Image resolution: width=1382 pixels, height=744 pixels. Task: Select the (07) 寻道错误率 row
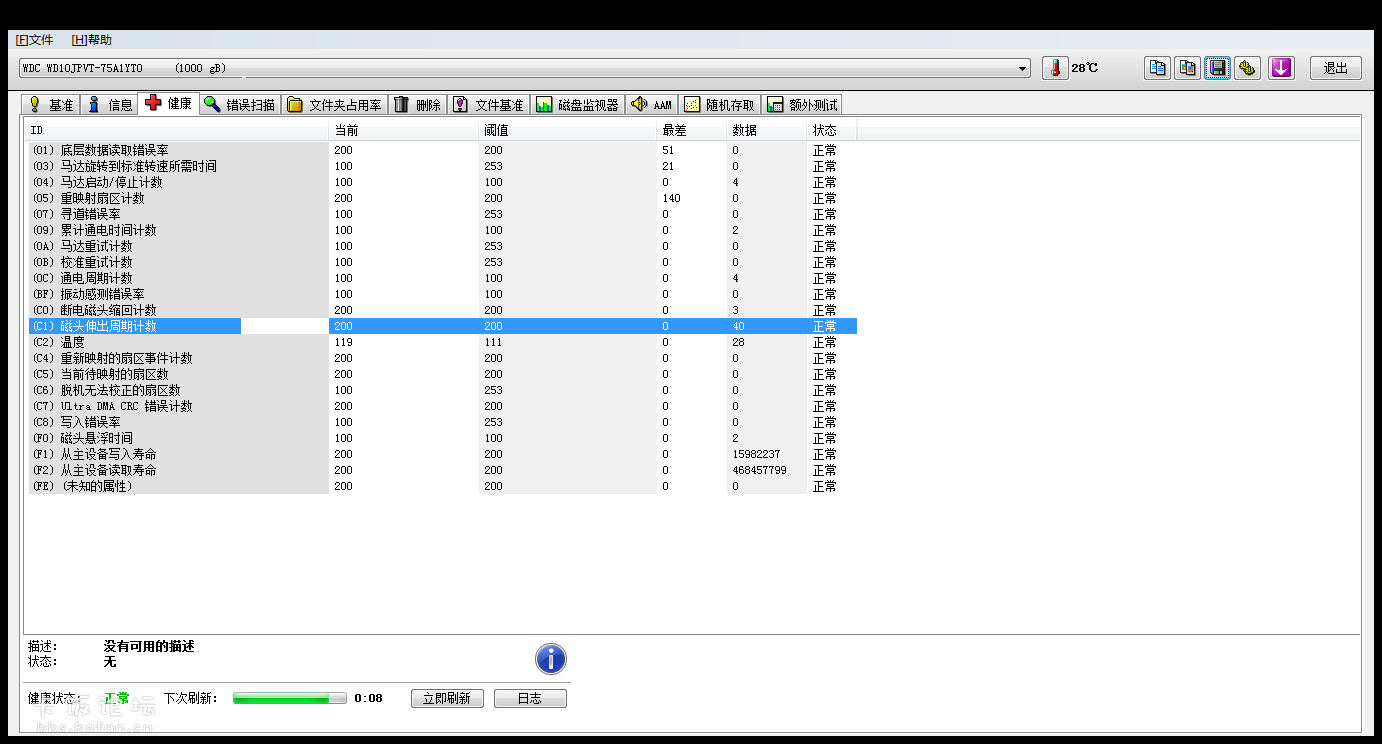[x=442, y=214]
